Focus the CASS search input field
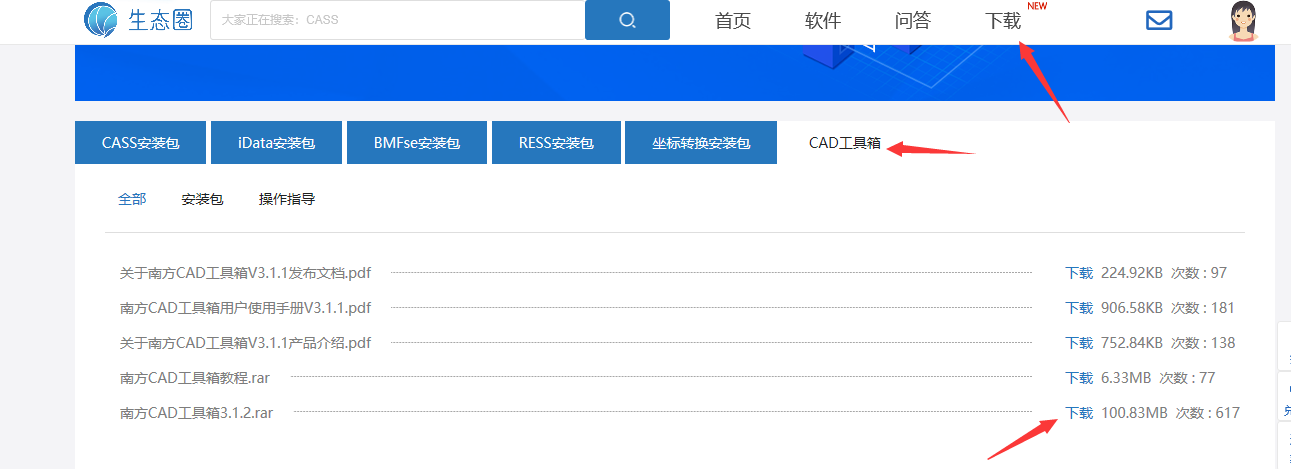This screenshot has width=1291, height=469. point(397,20)
